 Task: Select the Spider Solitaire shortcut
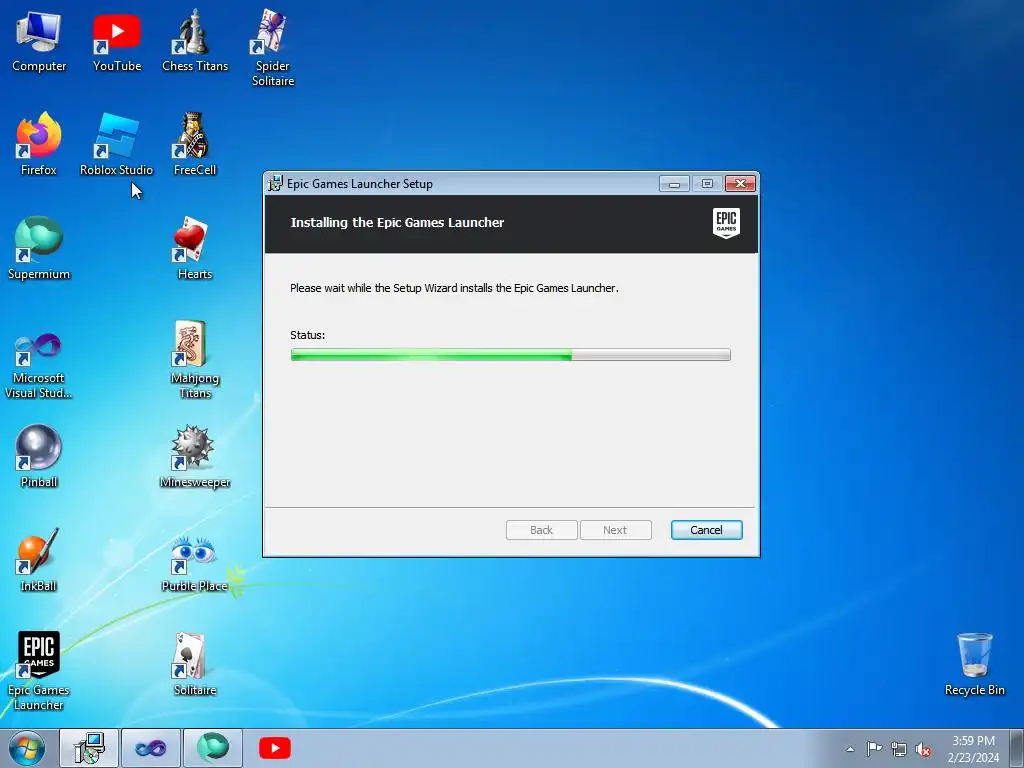(x=273, y=48)
